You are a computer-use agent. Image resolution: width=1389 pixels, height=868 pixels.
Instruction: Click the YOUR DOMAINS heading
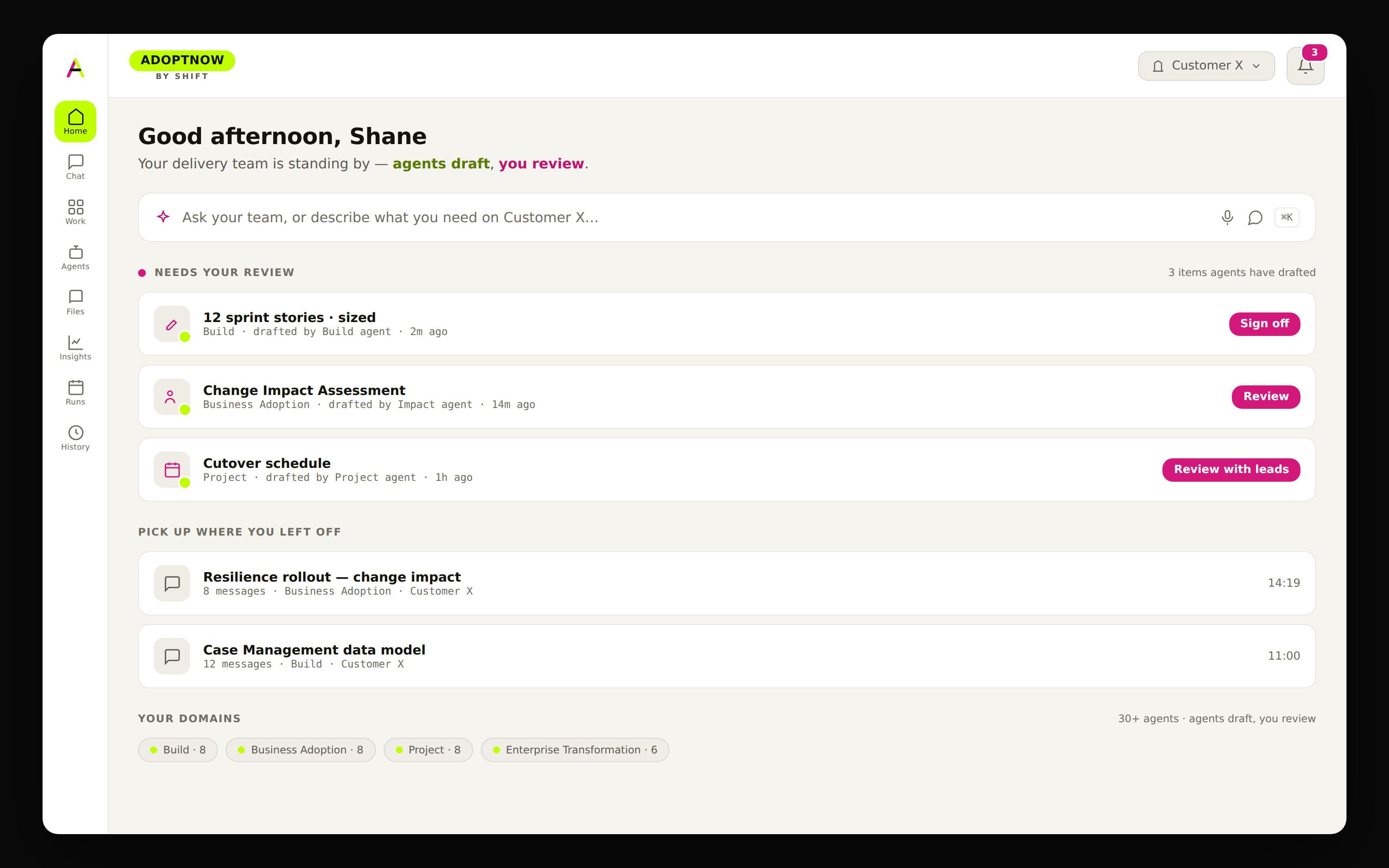[189, 719]
